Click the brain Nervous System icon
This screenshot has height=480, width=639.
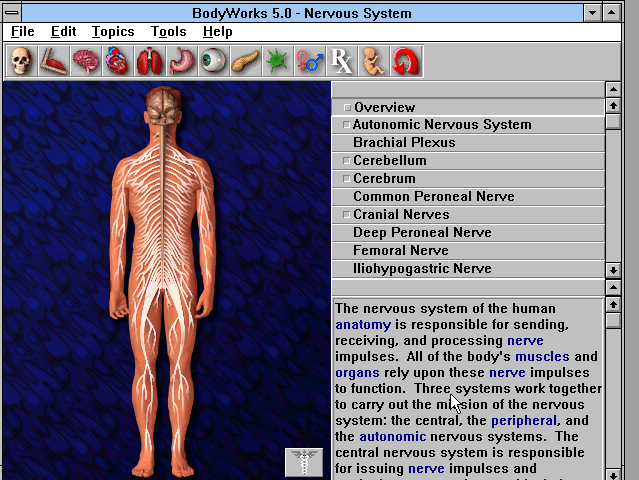tap(85, 62)
